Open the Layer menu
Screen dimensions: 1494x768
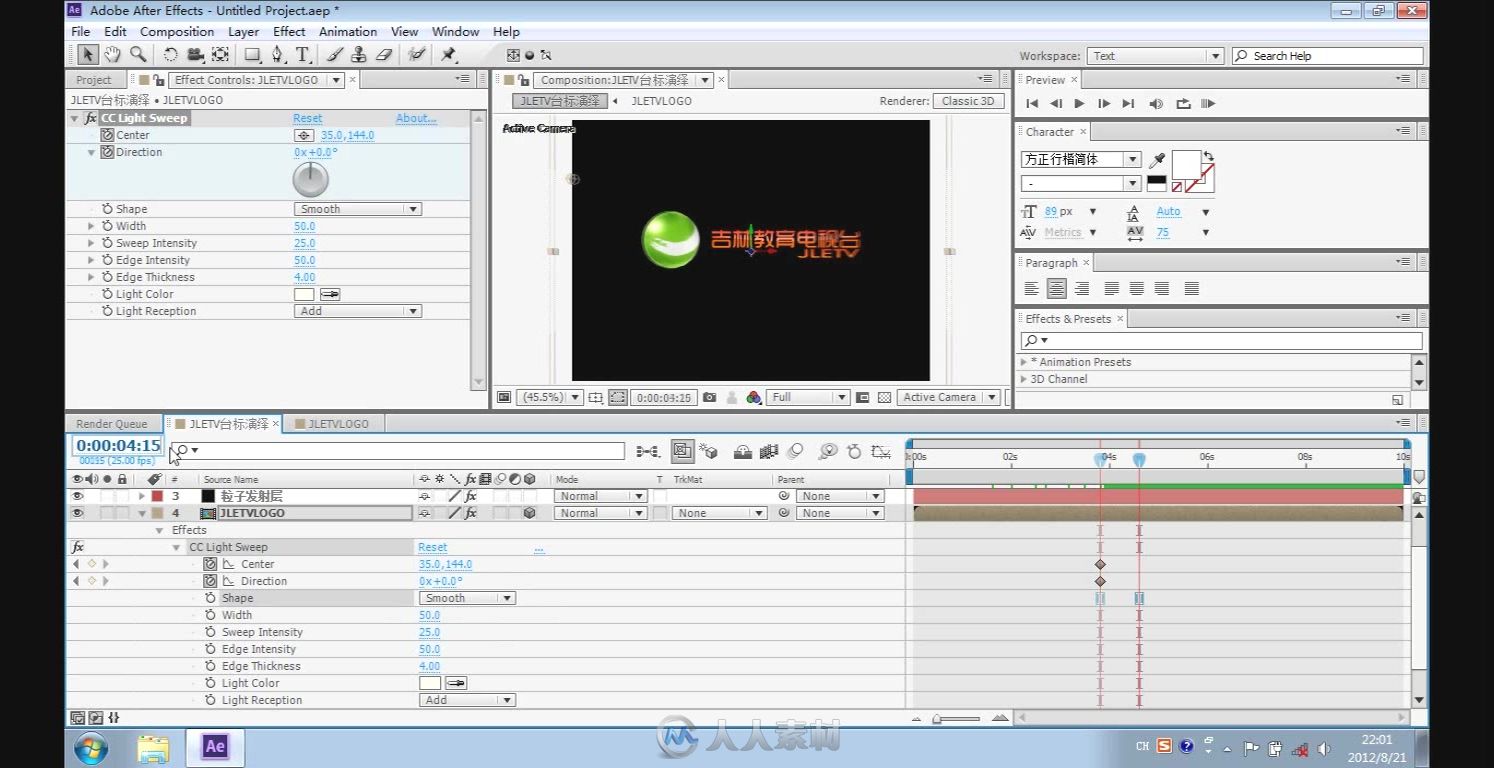click(x=243, y=32)
